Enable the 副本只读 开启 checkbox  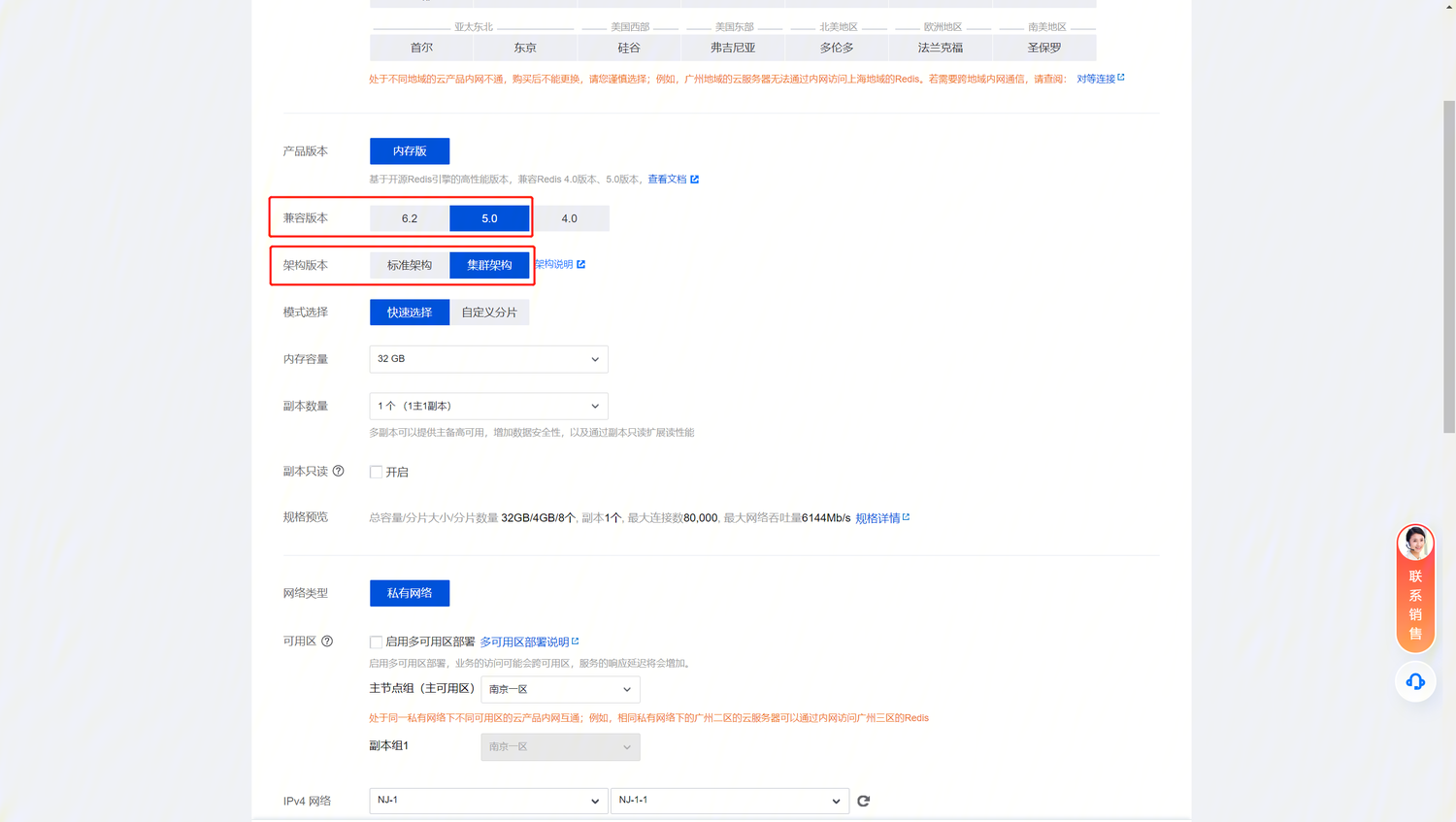click(x=376, y=472)
